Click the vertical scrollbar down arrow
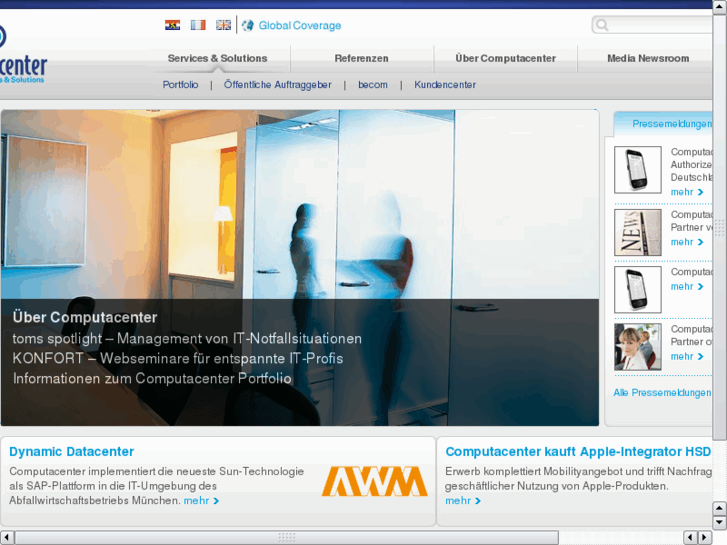Image resolution: width=727 pixels, height=545 pixels. click(720, 523)
